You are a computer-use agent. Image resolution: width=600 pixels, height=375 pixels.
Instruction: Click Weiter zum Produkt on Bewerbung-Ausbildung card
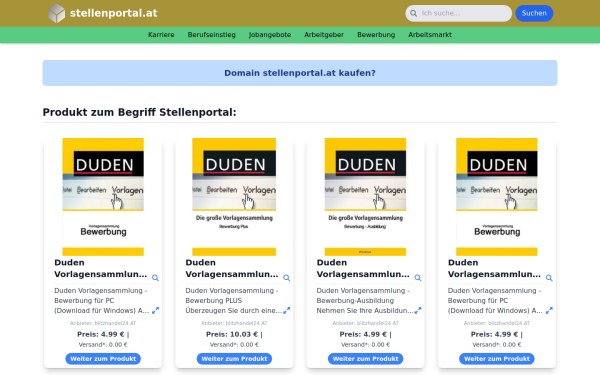coord(365,359)
